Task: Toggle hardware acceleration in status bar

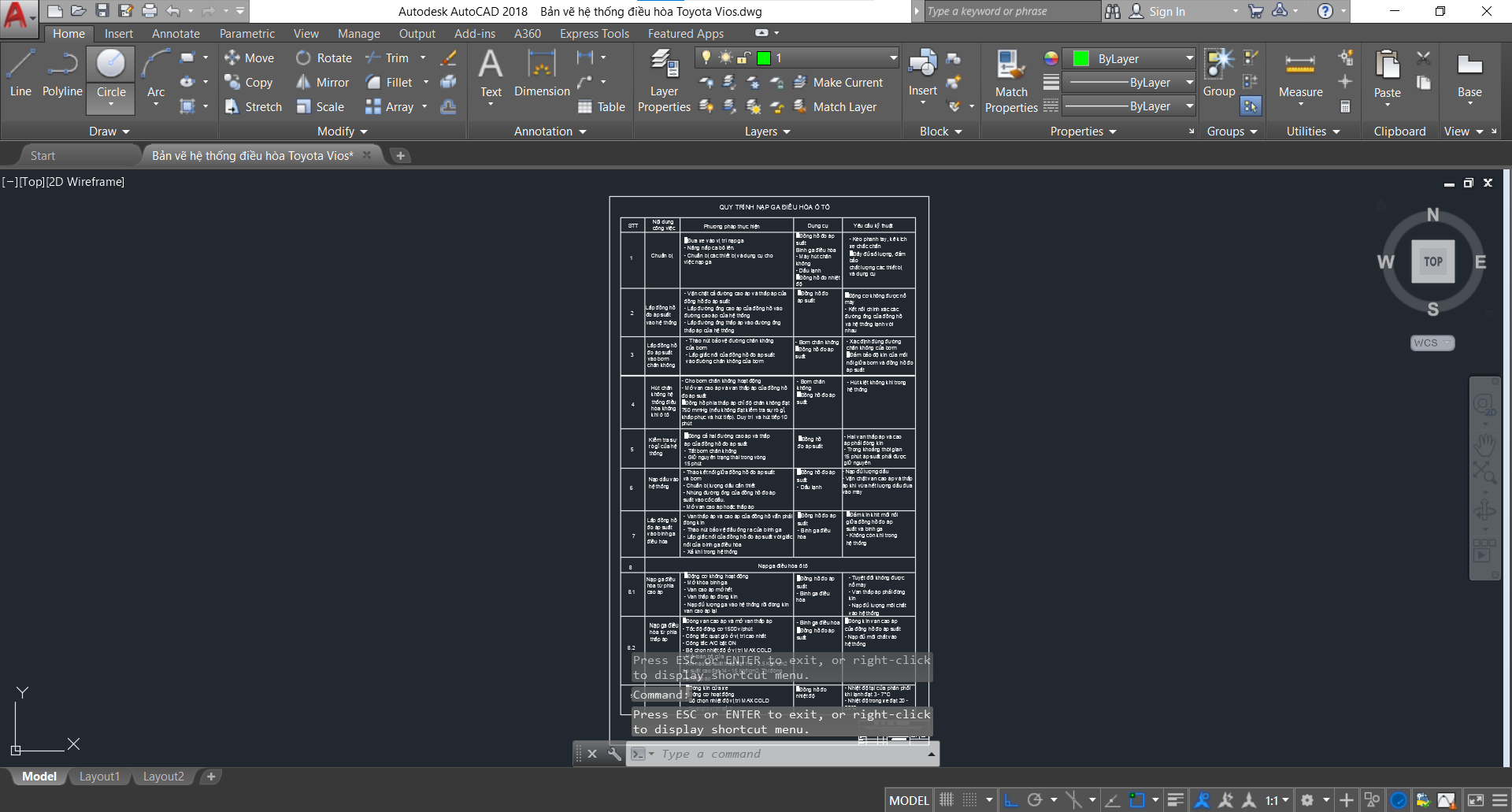Action: click(x=1399, y=800)
